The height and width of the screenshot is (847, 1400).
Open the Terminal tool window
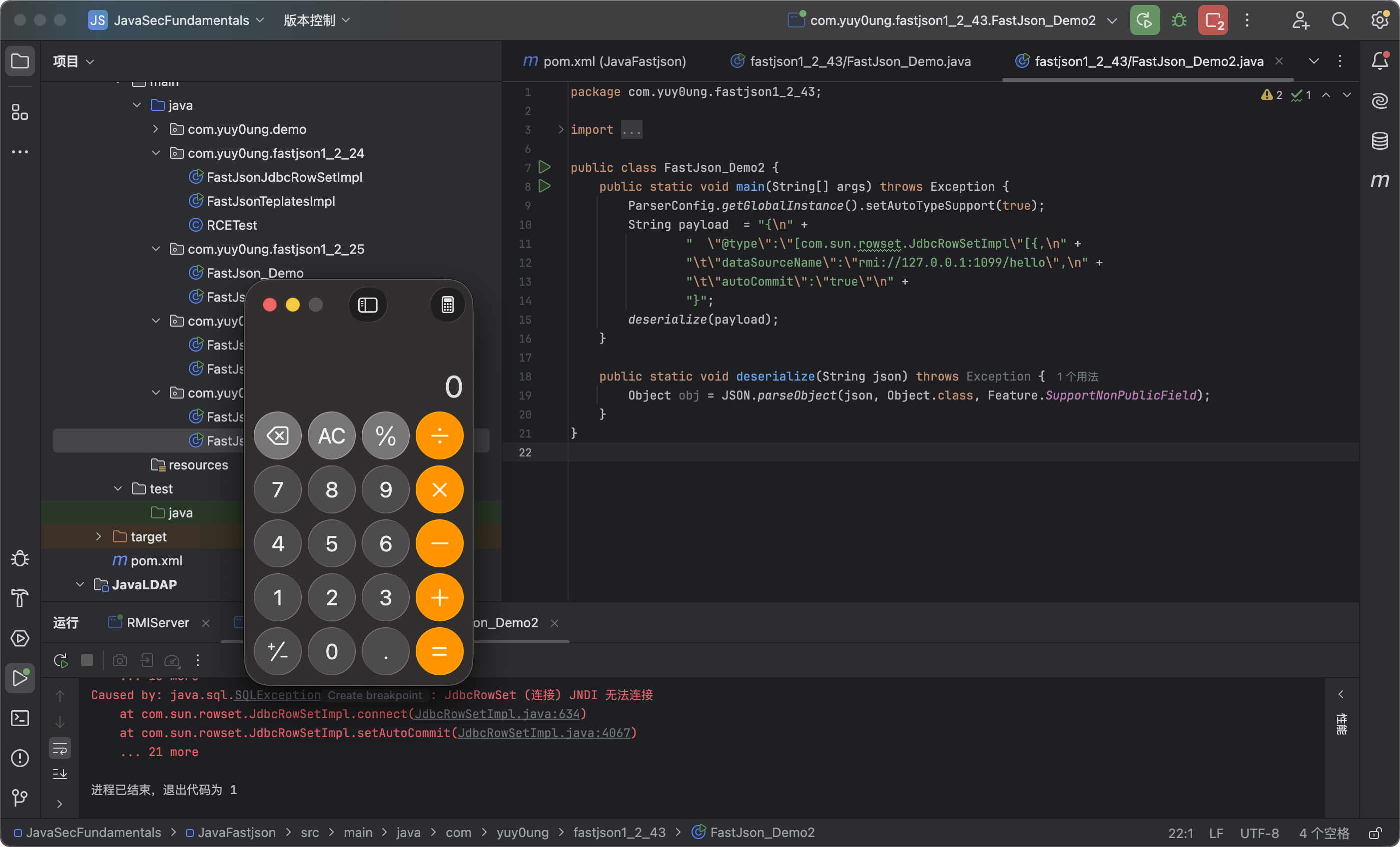[x=20, y=718]
